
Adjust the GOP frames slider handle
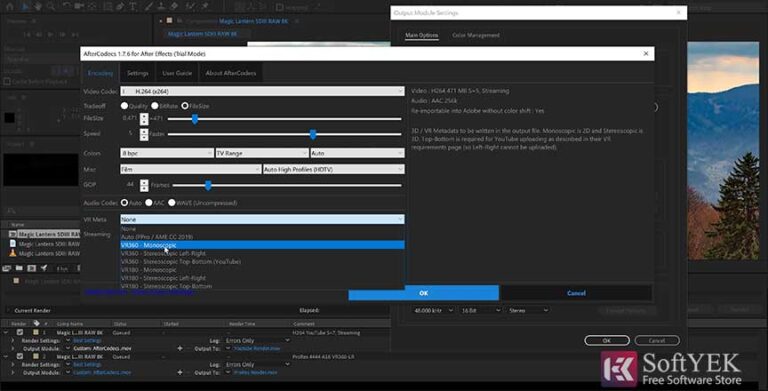(208, 185)
